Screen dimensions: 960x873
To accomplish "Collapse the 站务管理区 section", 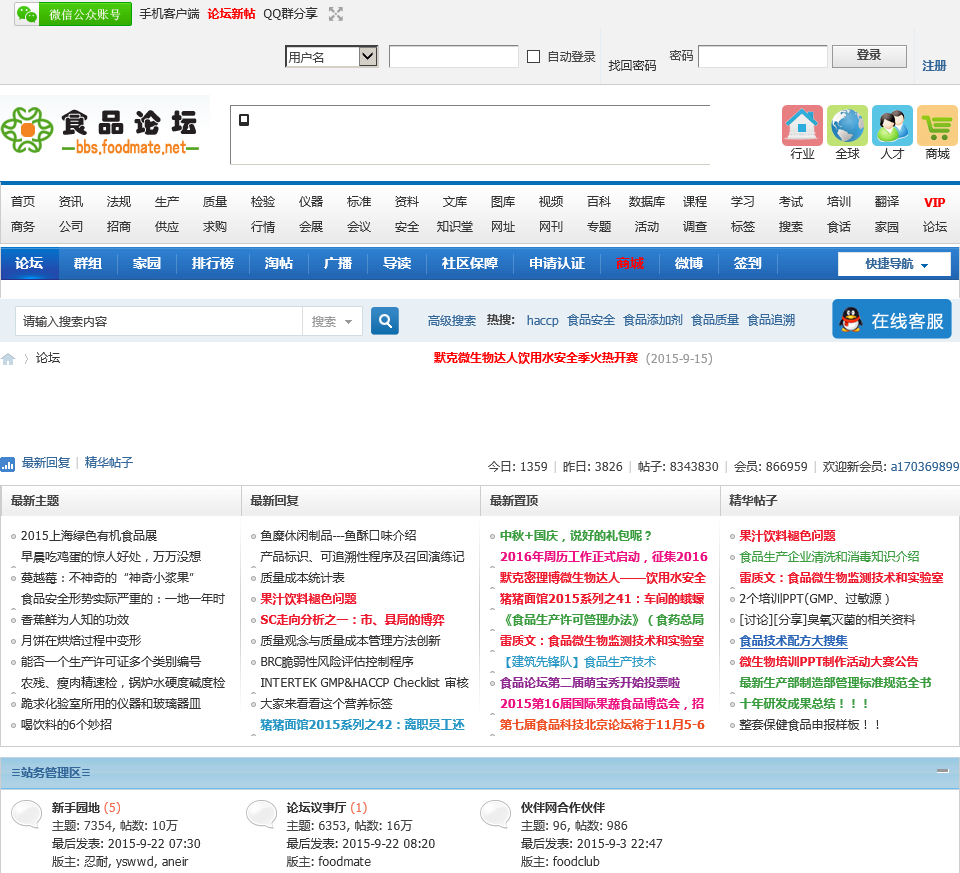I will 942,771.
